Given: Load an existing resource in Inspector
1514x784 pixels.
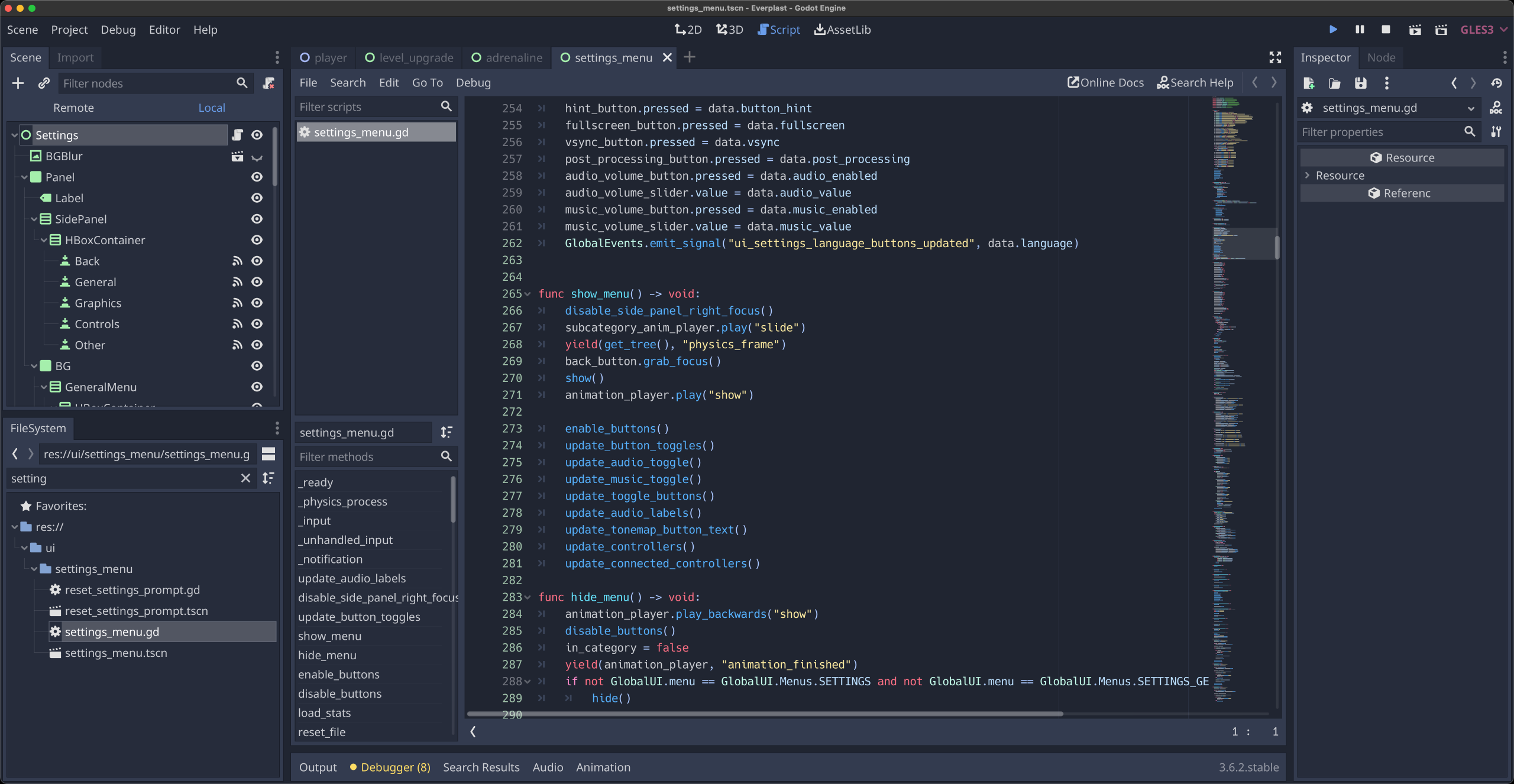Looking at the screenshot, I should coord(1335,83).
